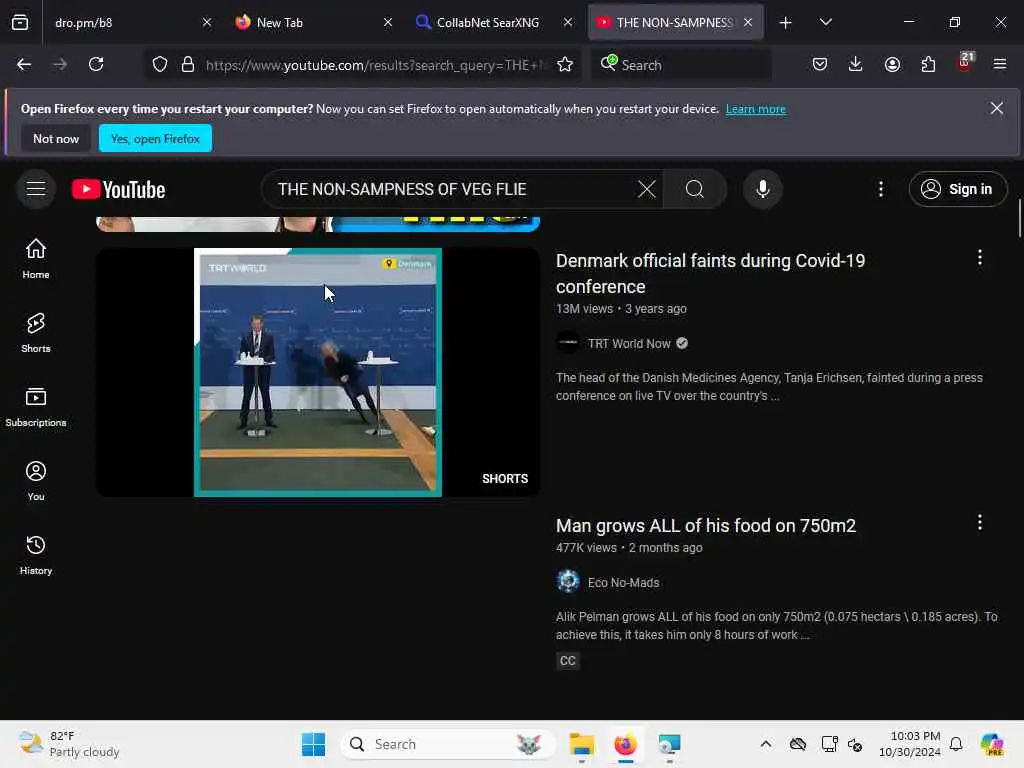Viewport: 1024px width, 768px height.
Task: Click the Windows taskbar Search box
Action: (x=447, y=744)
